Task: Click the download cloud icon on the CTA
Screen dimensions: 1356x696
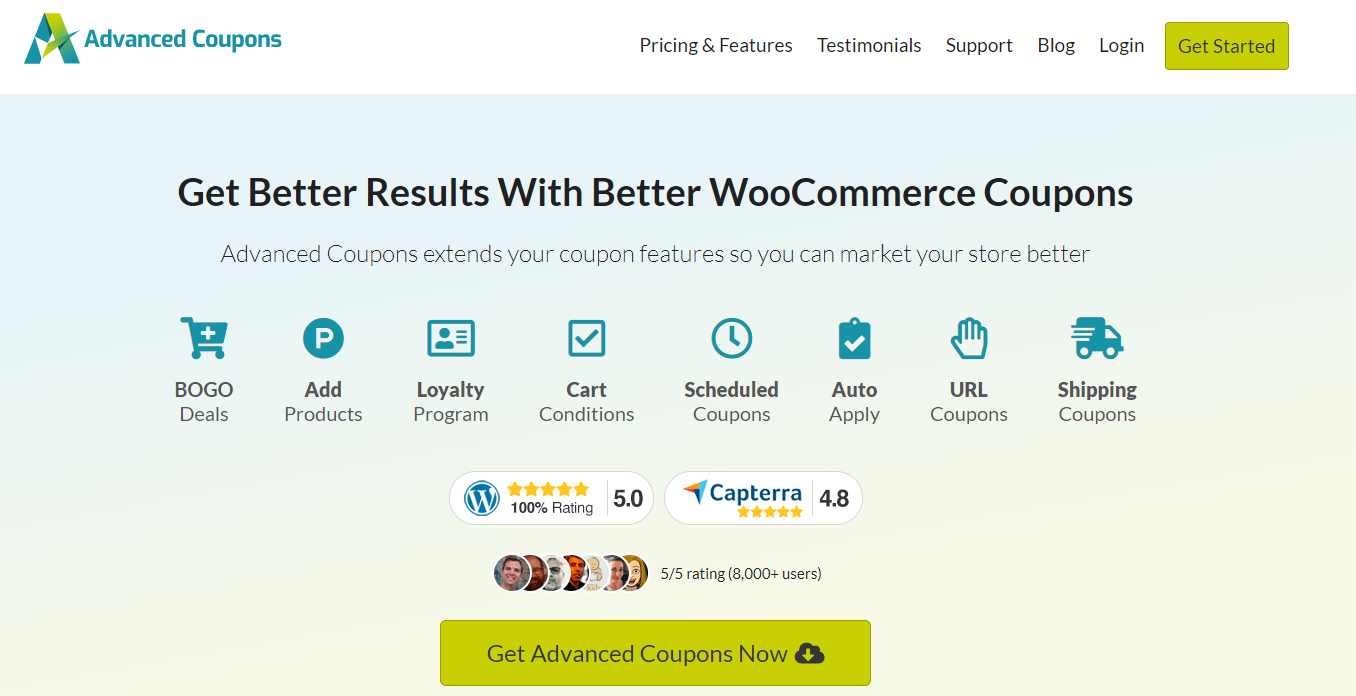Action: pos(808,652)
